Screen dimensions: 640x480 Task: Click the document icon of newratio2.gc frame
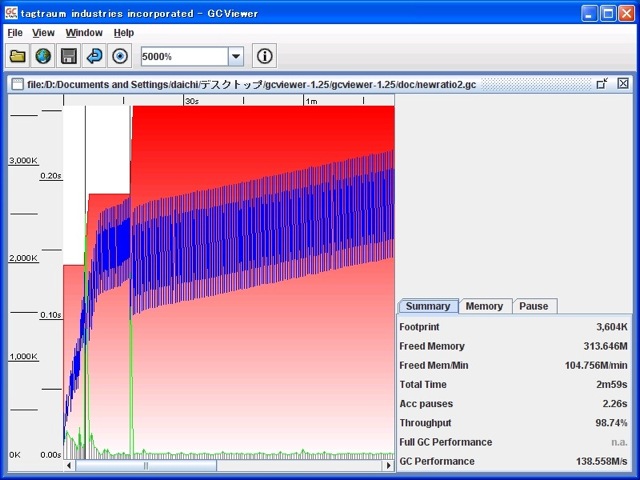tap(17, 85)
